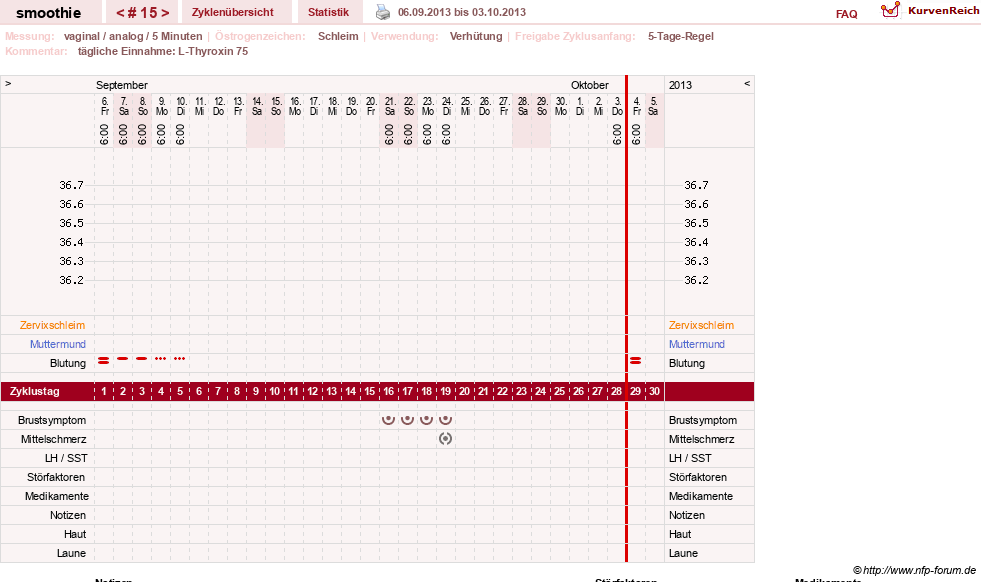Viewport: 981px width, 582px height.
Task: Click Brustsymptom icon on cycle day 17
Action: (407, 420)
